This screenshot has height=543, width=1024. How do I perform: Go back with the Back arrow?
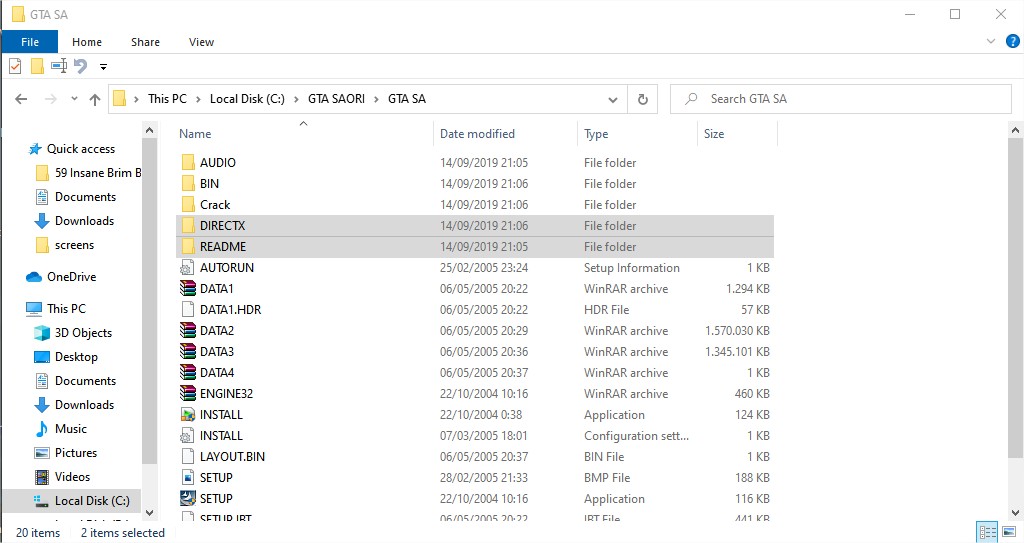[21, 99]
